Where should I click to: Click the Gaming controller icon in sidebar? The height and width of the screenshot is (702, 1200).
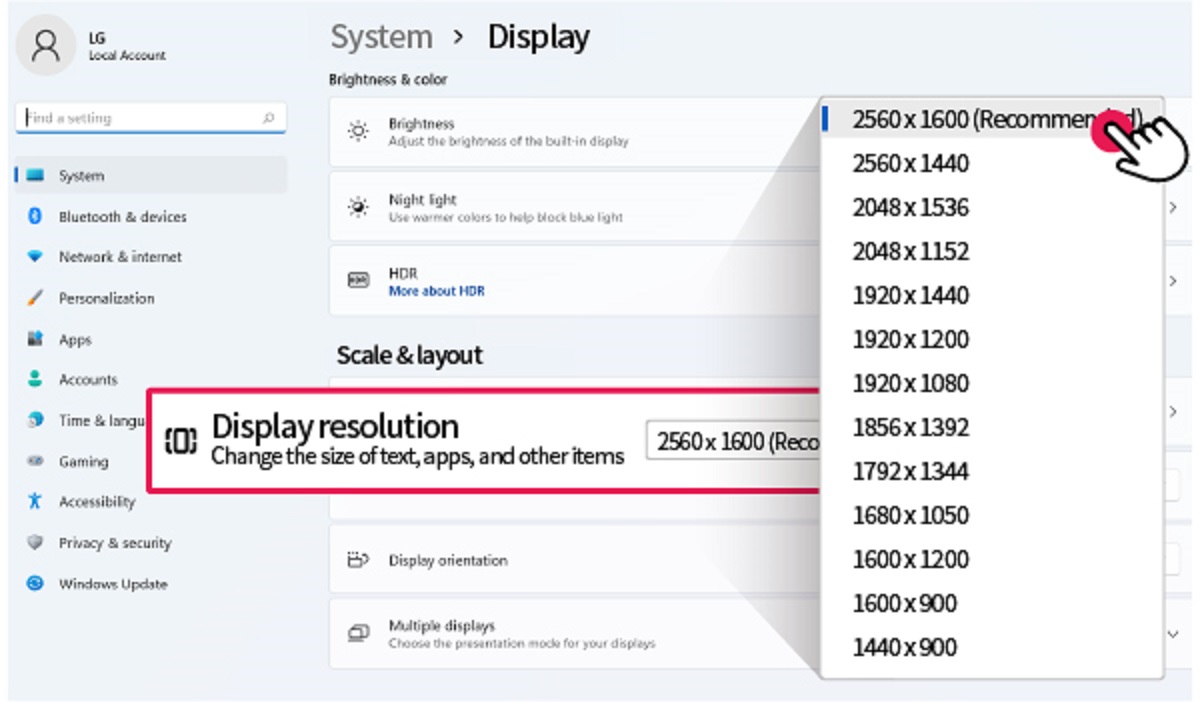(x=37, y=461)
